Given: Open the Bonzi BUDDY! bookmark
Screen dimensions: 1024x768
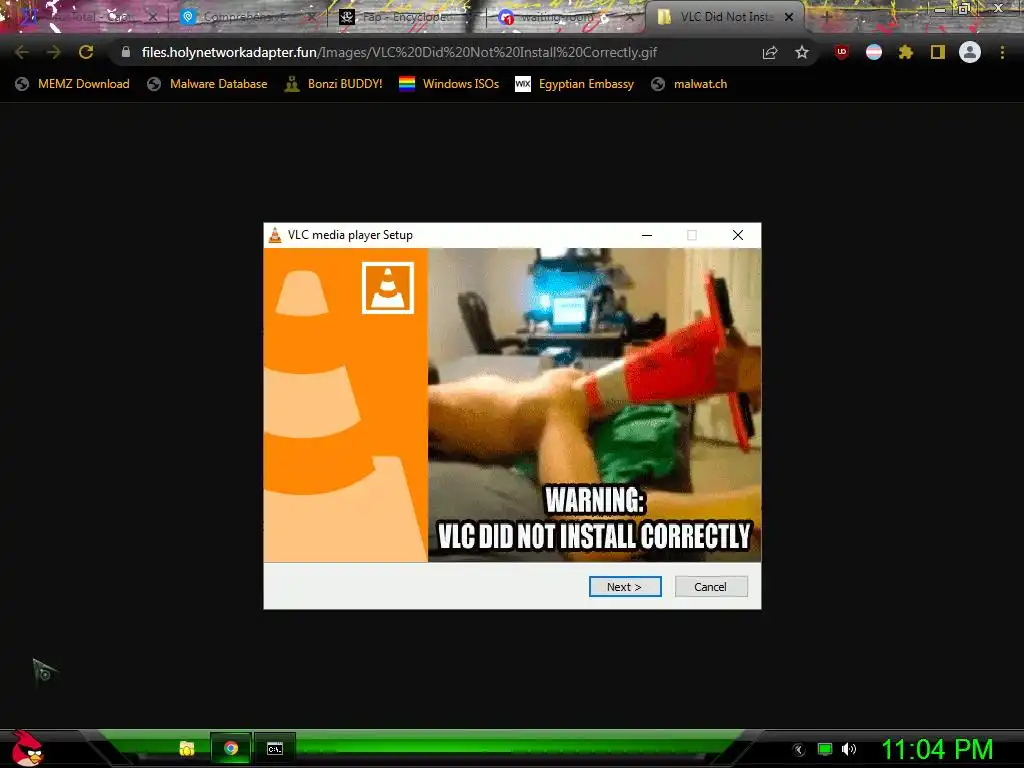Looking at the screenshot, I should (334, 84).
